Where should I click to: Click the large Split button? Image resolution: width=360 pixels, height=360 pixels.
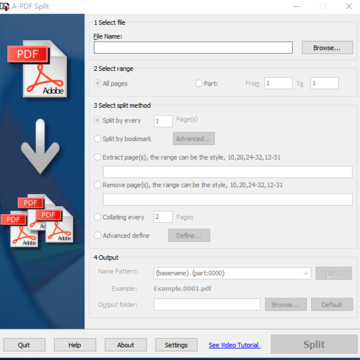(x=314, y=344)
